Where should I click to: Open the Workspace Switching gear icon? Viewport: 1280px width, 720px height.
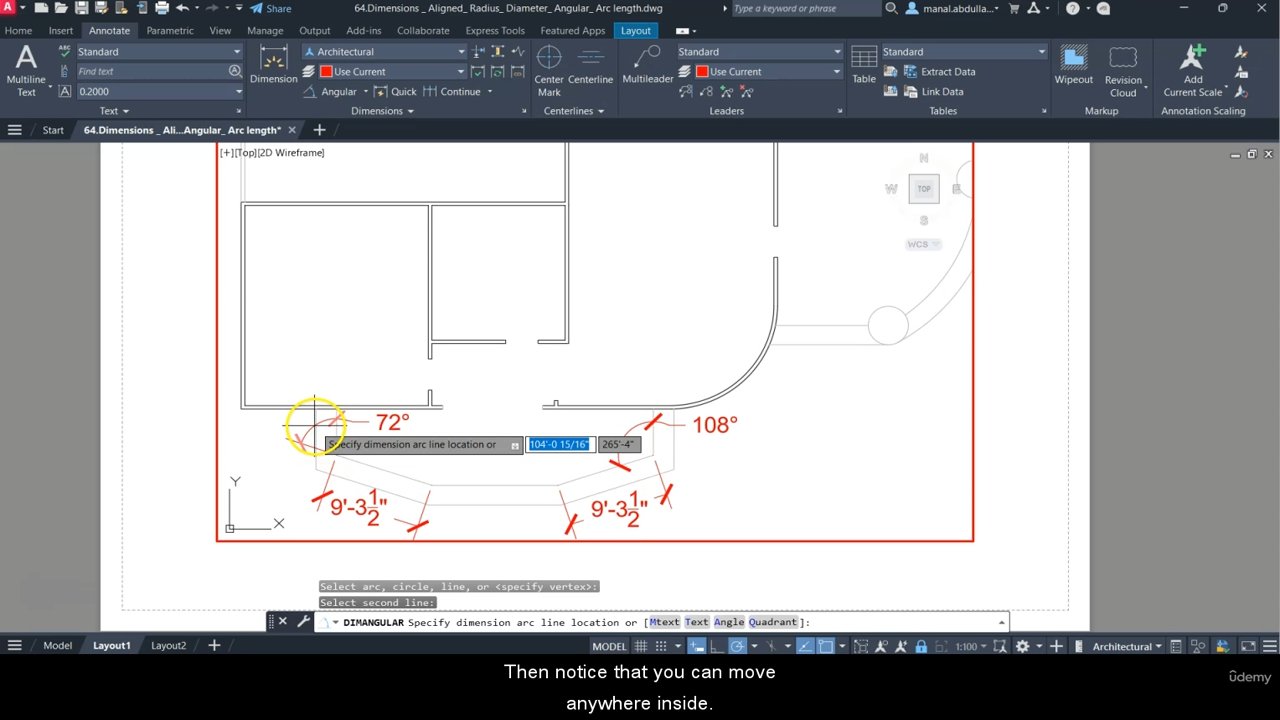point(1022,646)
